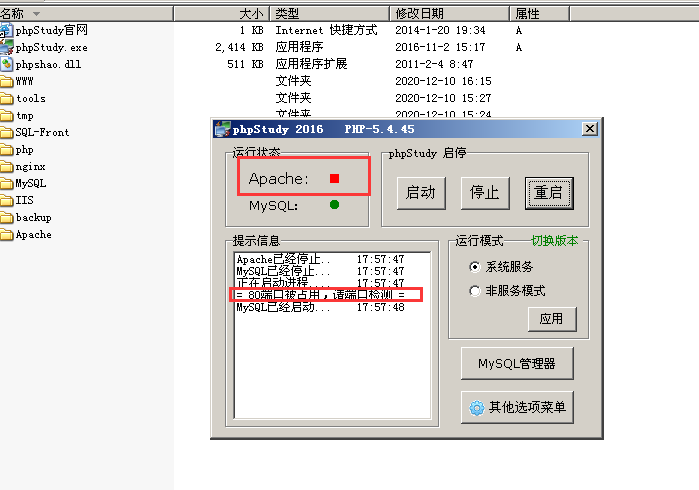
Task: Select the IIS folder icon
Action: click(7, 200)
